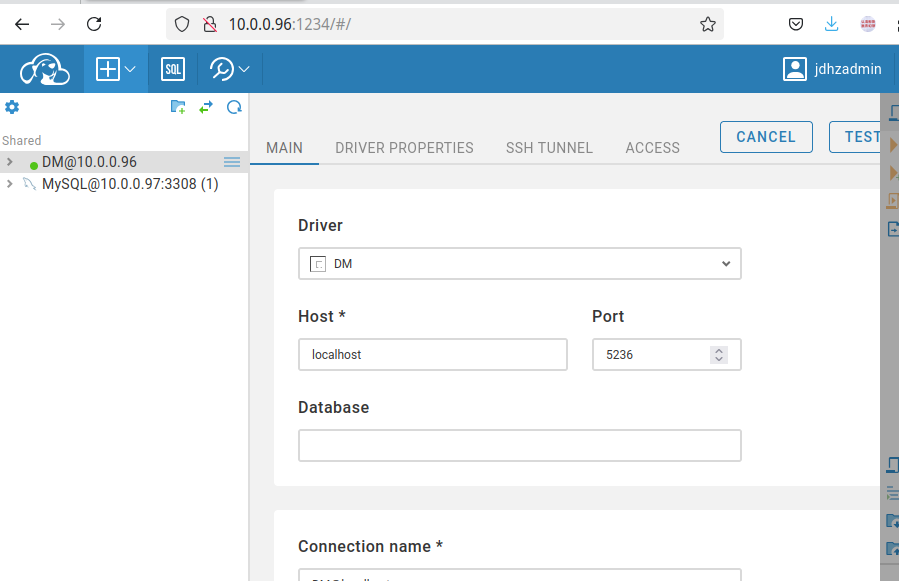Switch to the DRIVER PROPERTIES tab
This screenshot has height=581, width=899.
coord(404,148)
